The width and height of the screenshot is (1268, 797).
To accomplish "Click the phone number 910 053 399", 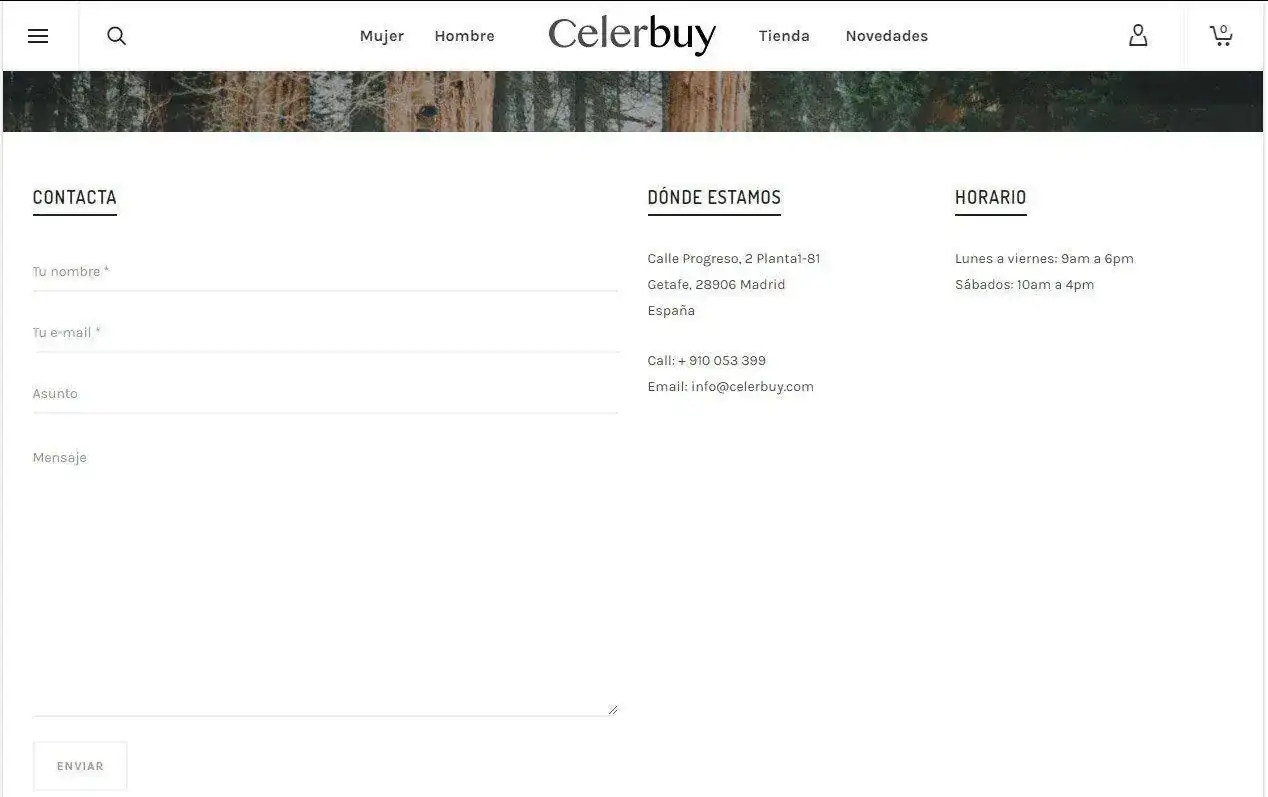I will [727, 361].
